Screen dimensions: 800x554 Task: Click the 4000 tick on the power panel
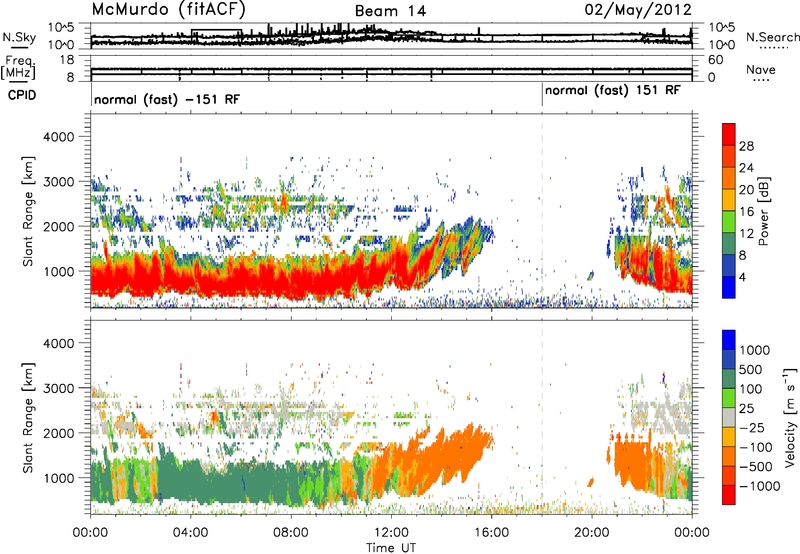(58, 137)
